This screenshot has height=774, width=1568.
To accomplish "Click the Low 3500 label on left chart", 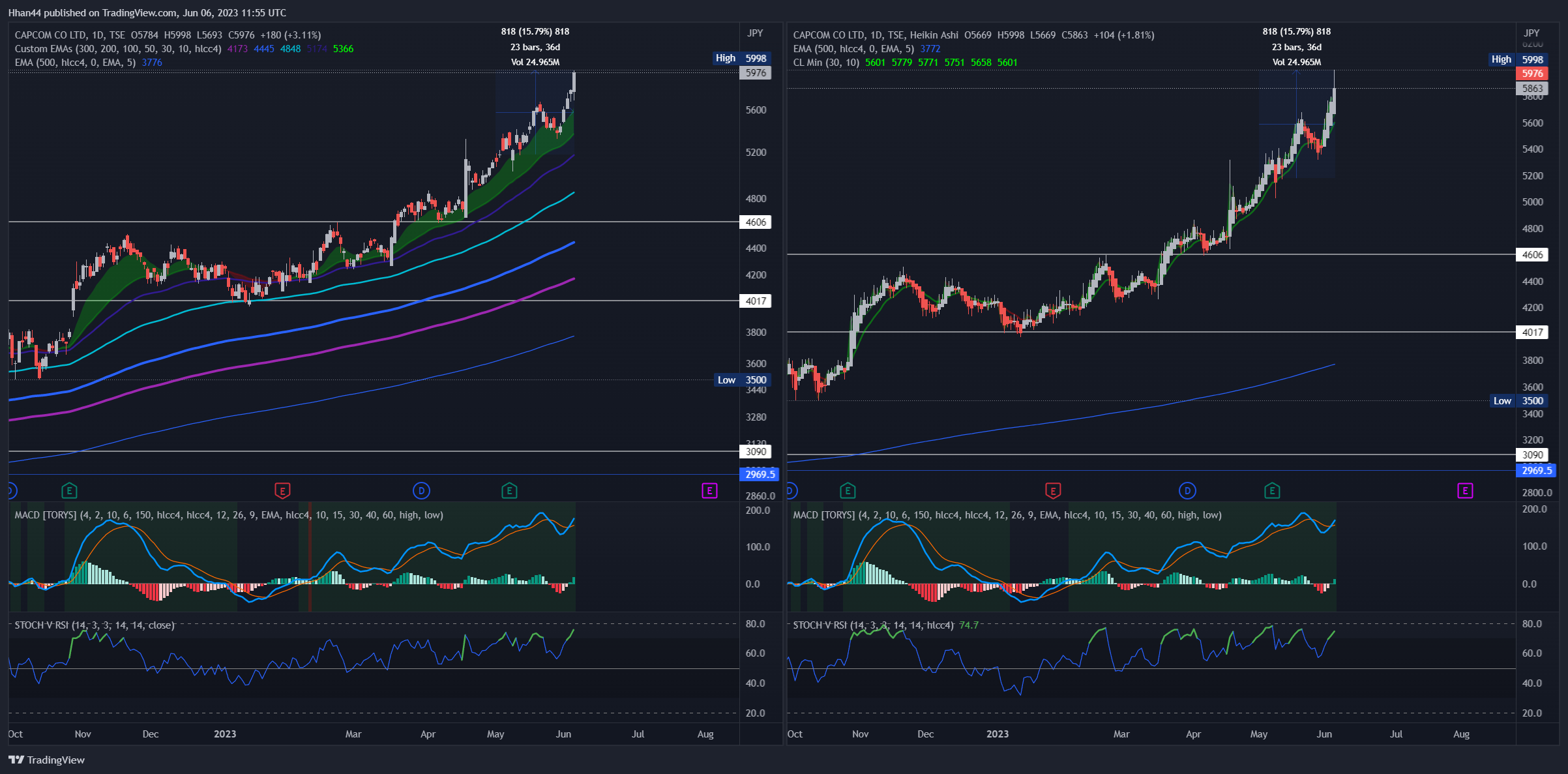I will [x=743, y=380].
